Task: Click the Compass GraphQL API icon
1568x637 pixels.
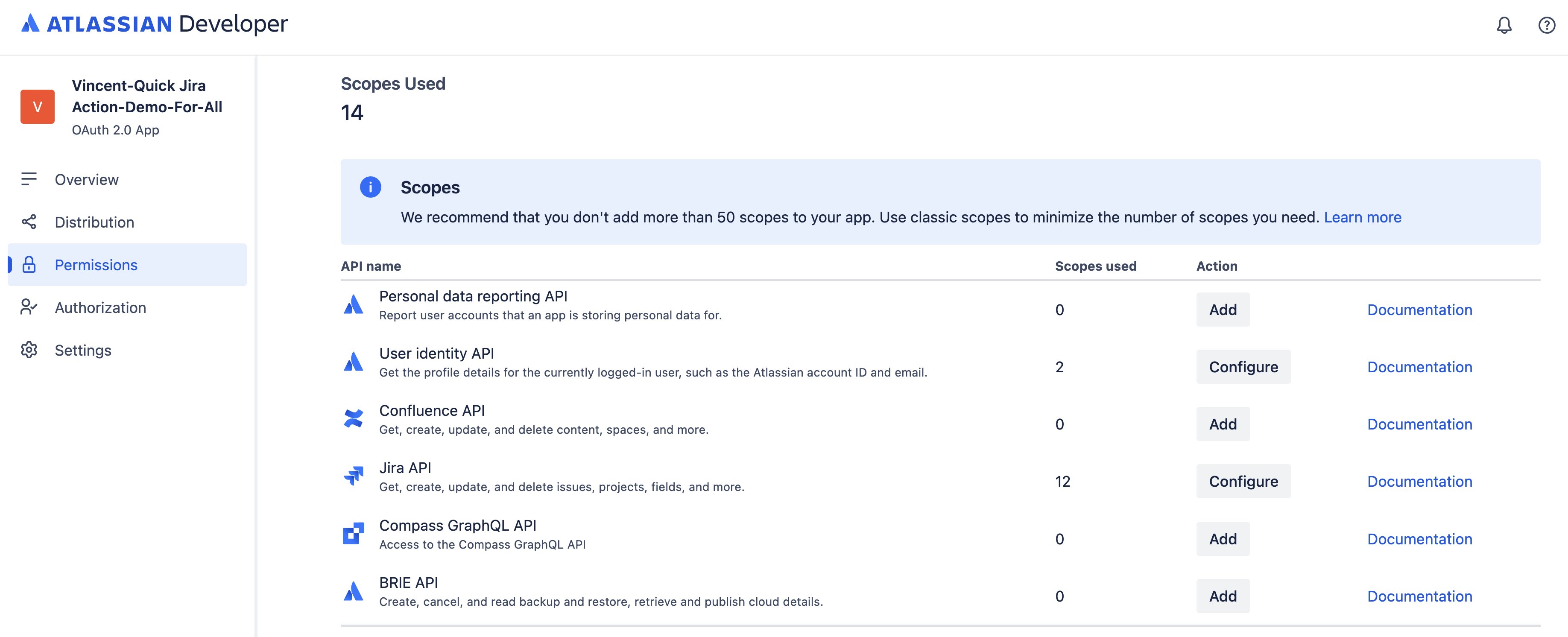Action: coord(353,534)
